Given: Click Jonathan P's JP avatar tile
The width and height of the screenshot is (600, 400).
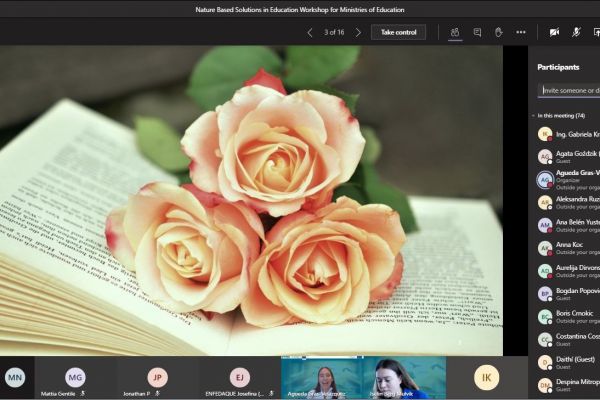Looking at the screenshot, I should [x=157, y=377].
